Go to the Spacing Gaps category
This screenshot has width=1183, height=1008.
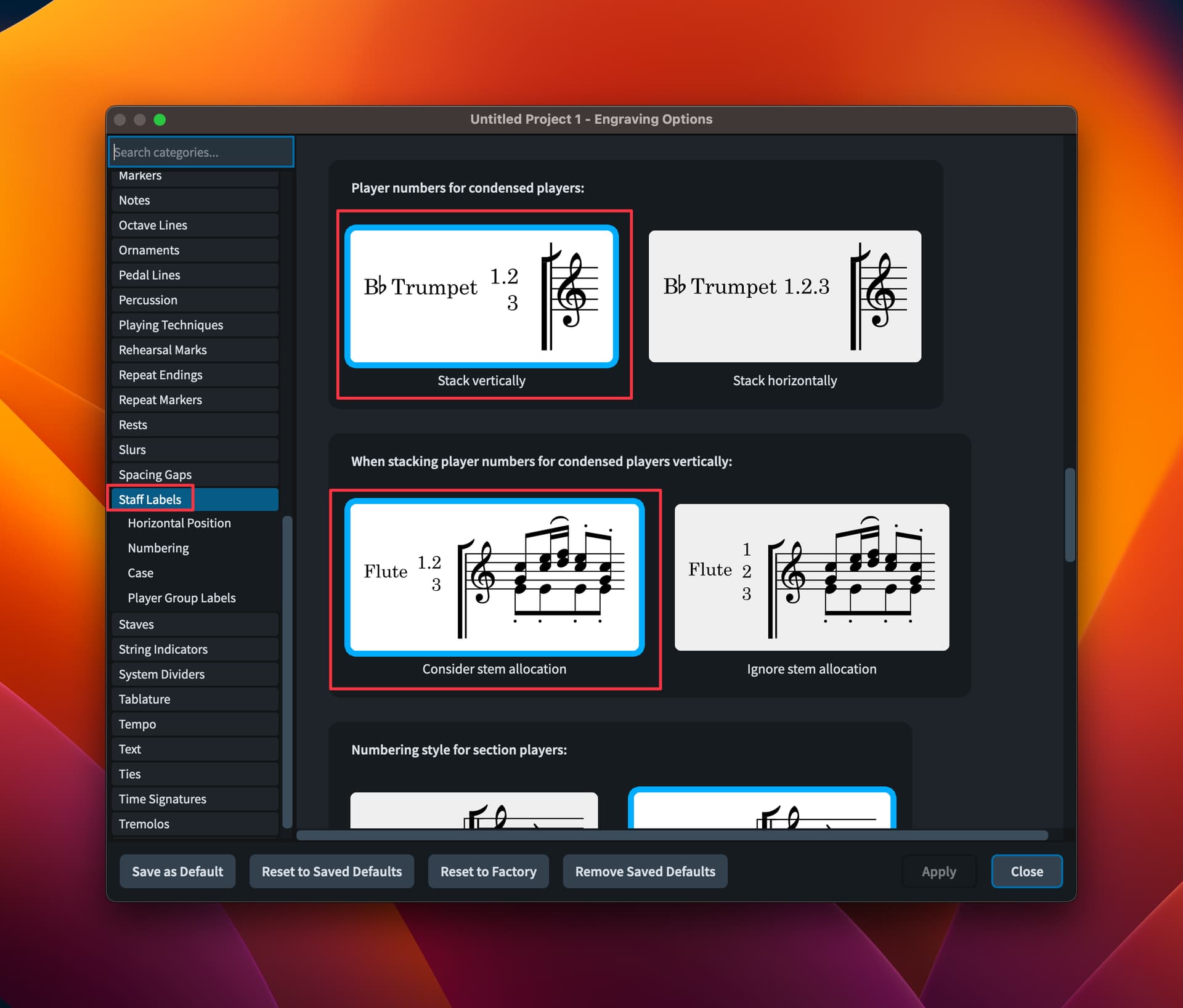pos(195,475)
